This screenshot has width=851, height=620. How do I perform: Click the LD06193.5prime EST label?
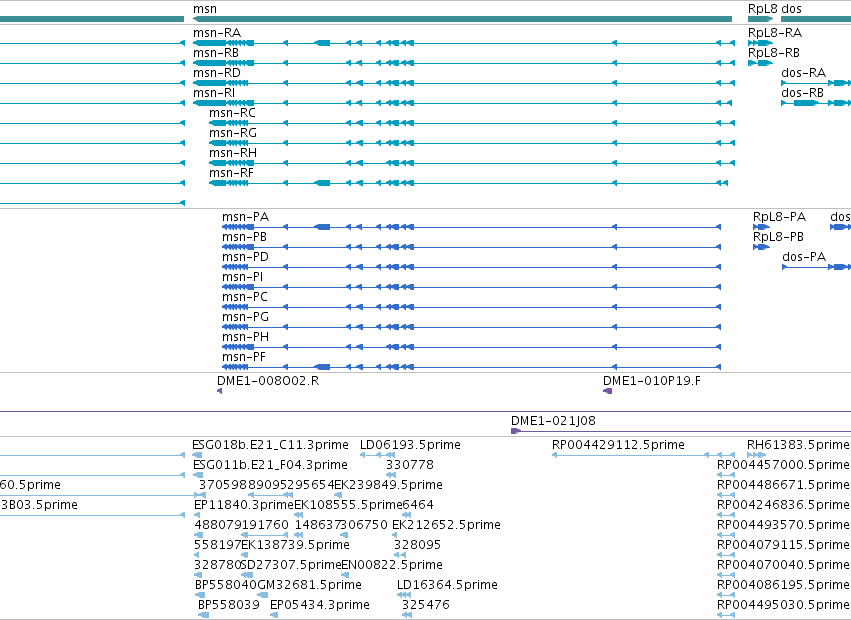pyautogui.click(x=410, y=445)
